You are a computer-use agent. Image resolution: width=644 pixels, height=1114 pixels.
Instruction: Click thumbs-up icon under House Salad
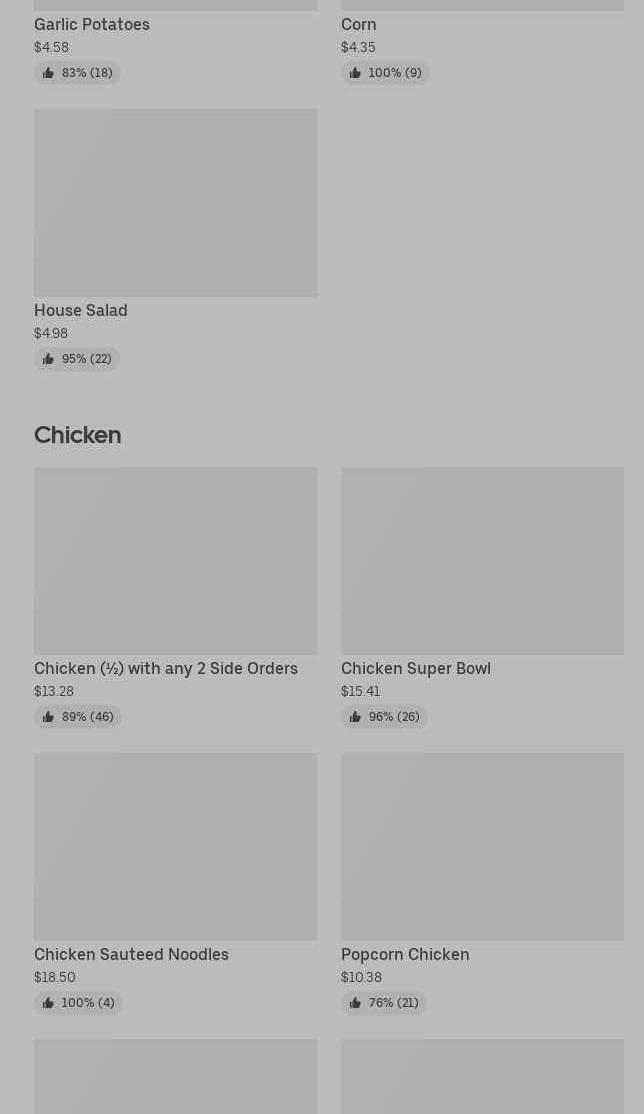pyautogui.click(x=48, y=359)
